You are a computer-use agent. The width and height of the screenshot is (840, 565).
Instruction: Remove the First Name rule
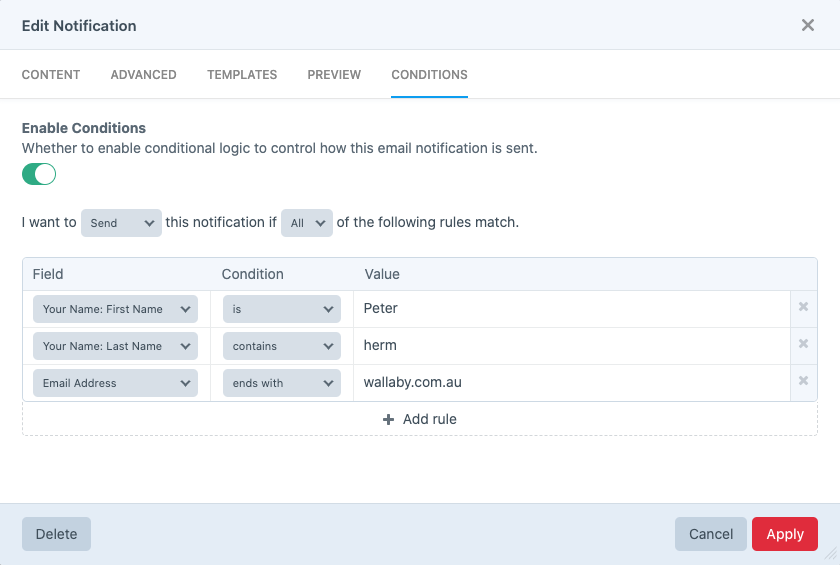point(803,308)
